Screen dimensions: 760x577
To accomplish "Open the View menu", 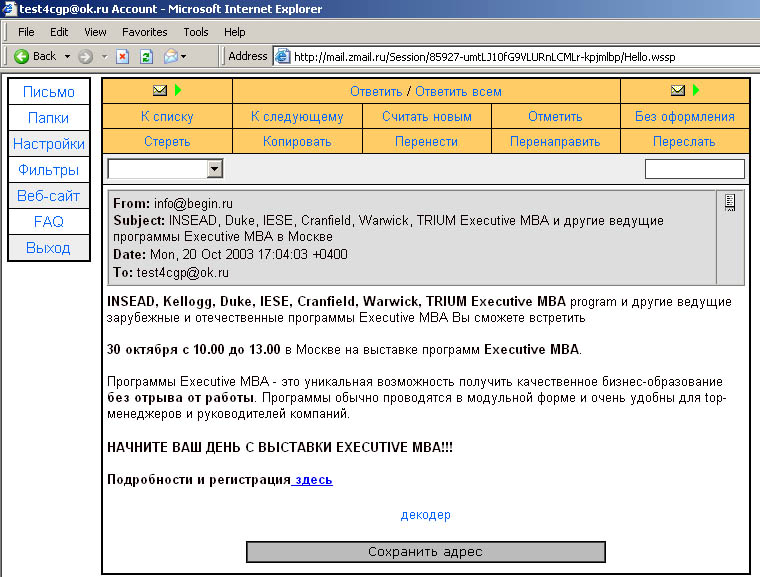I will pyautogui.click(x=95, y=32).
